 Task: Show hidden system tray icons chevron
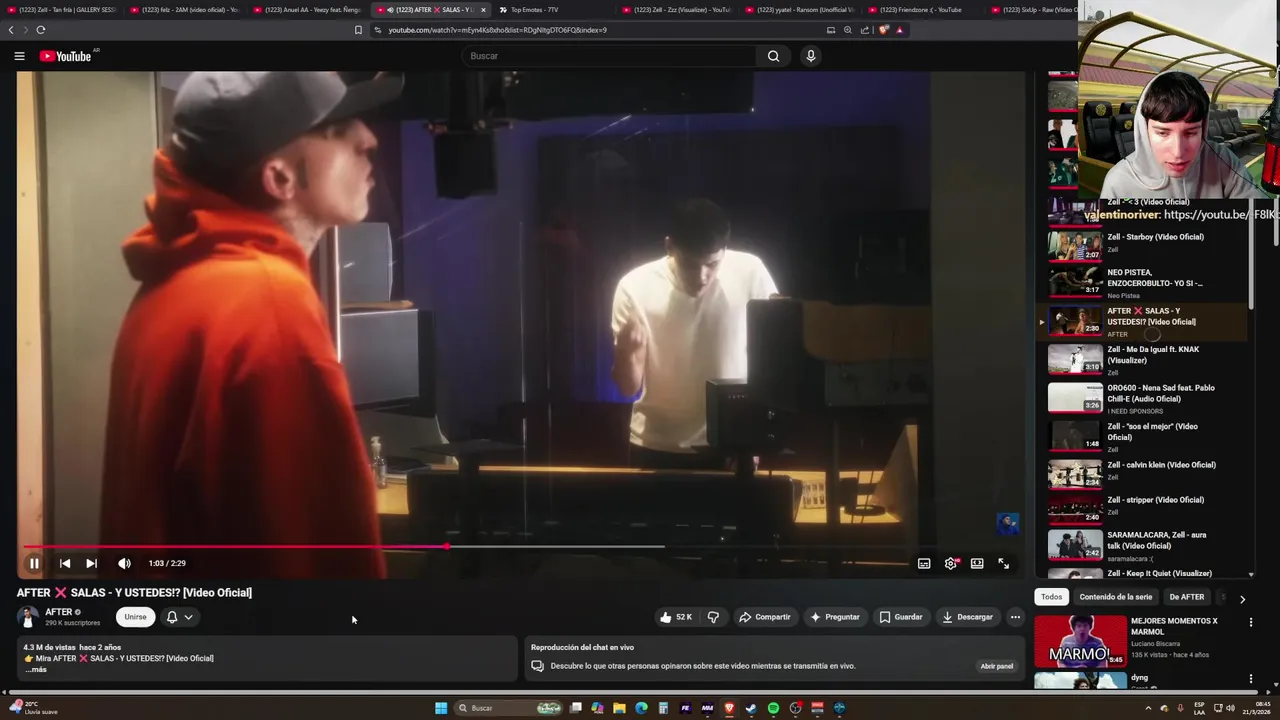coord(1148,708)
